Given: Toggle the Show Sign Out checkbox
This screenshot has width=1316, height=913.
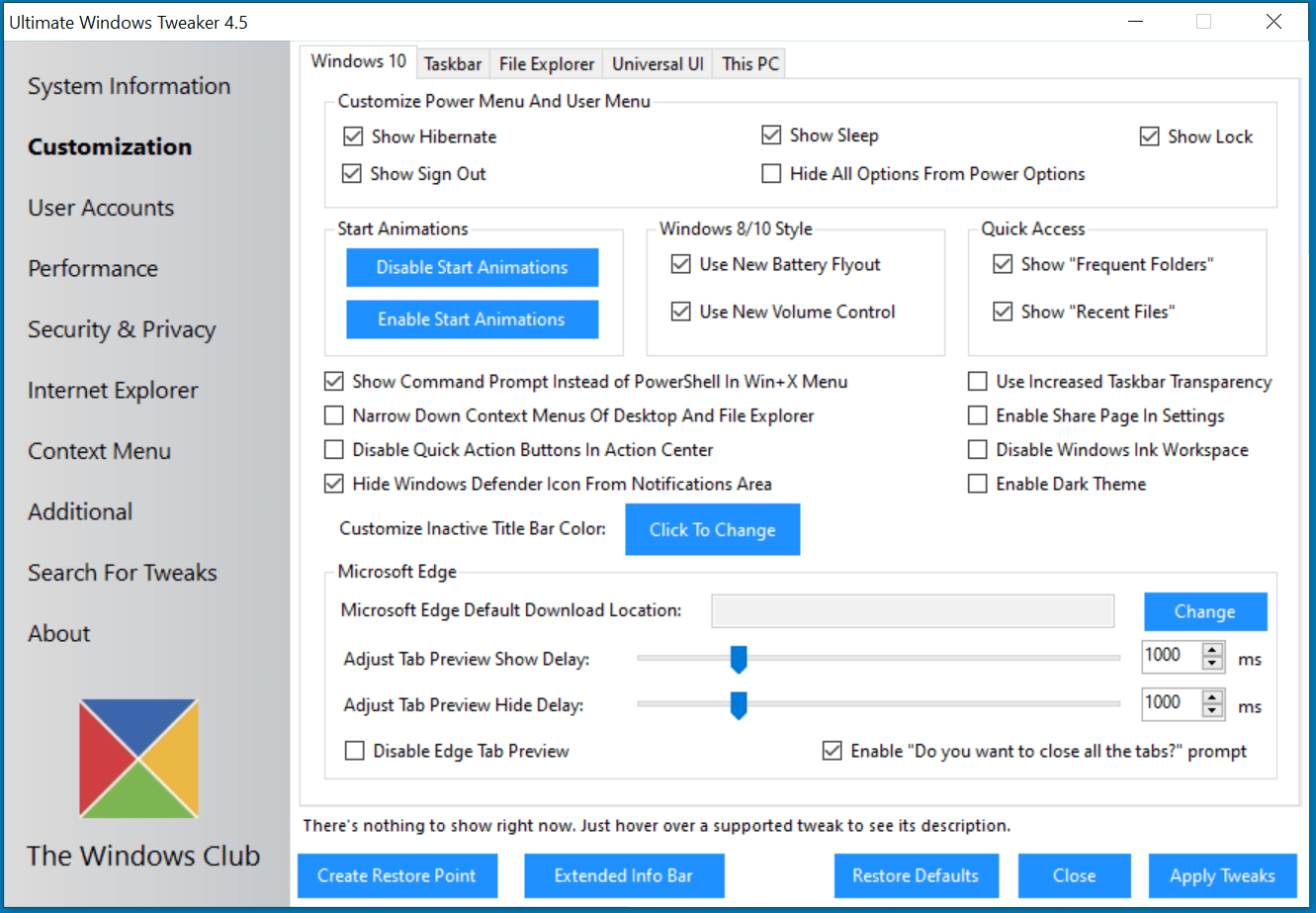Looking at the screenshot, I should 352,174.
